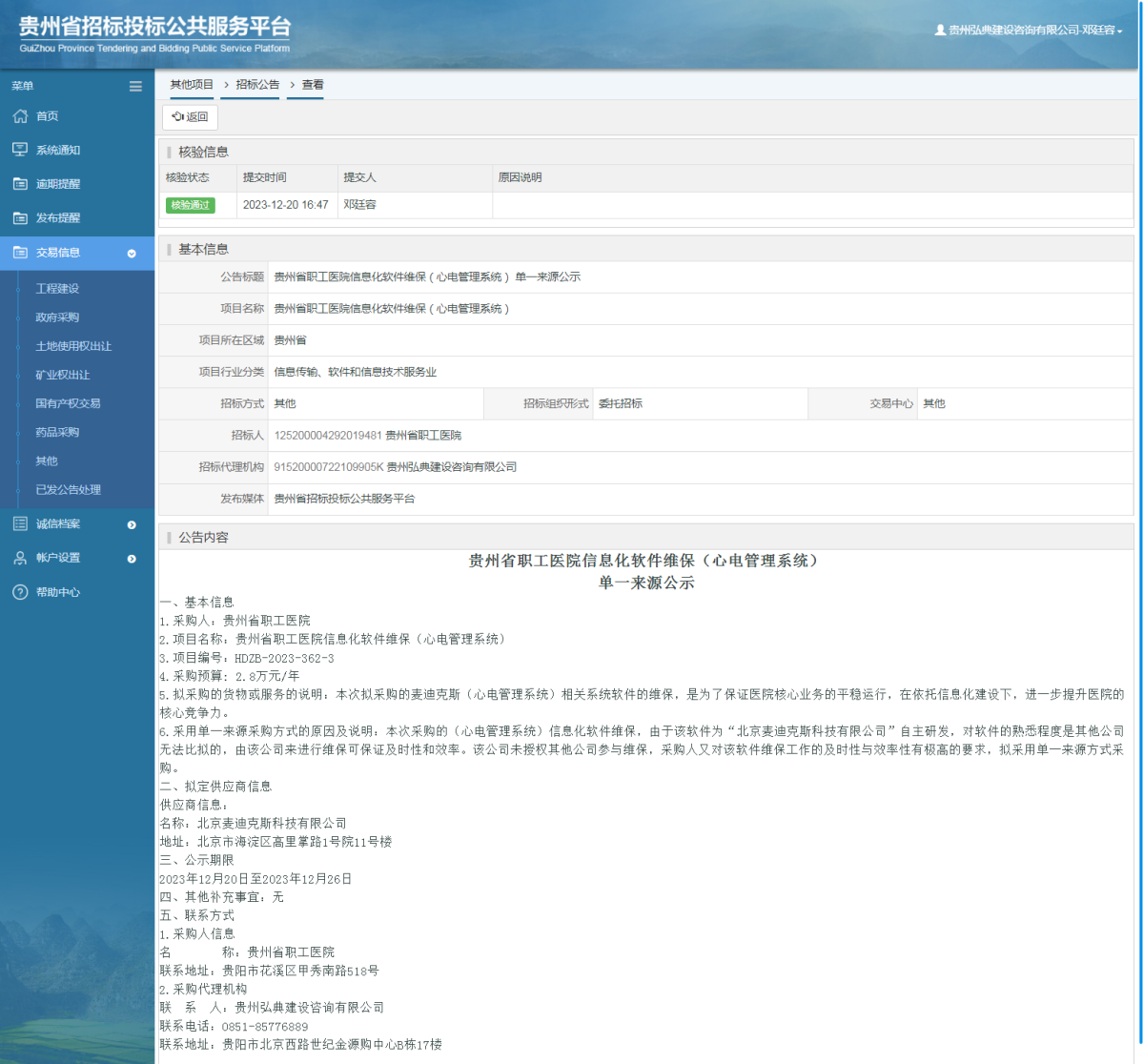The height and width of the screenshot is (1064, 1144).
Task: Click the icon next to 逾期提醒
Action: coord(20,184)
